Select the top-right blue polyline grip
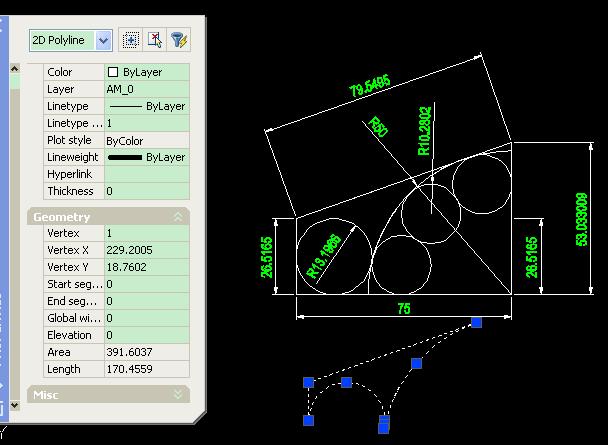Viewport: 608px width, 445px height. click(477, 323)
